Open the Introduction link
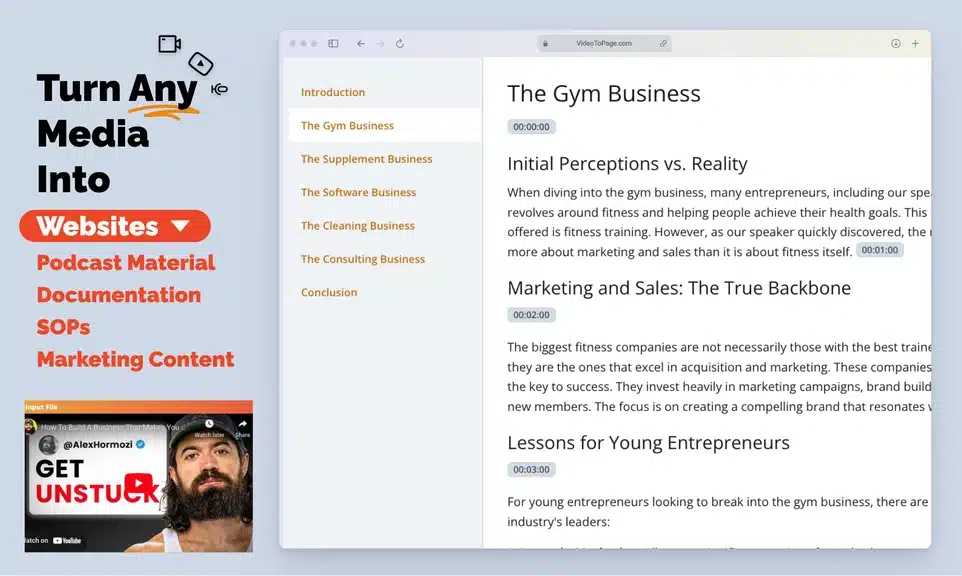 [x=331, y=91]
